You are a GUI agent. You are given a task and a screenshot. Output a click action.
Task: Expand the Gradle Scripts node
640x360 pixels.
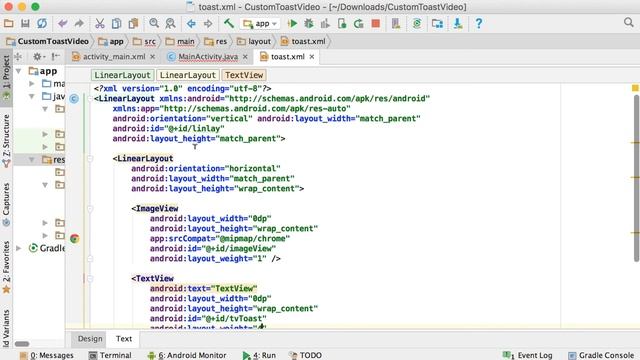click(18, 248)
